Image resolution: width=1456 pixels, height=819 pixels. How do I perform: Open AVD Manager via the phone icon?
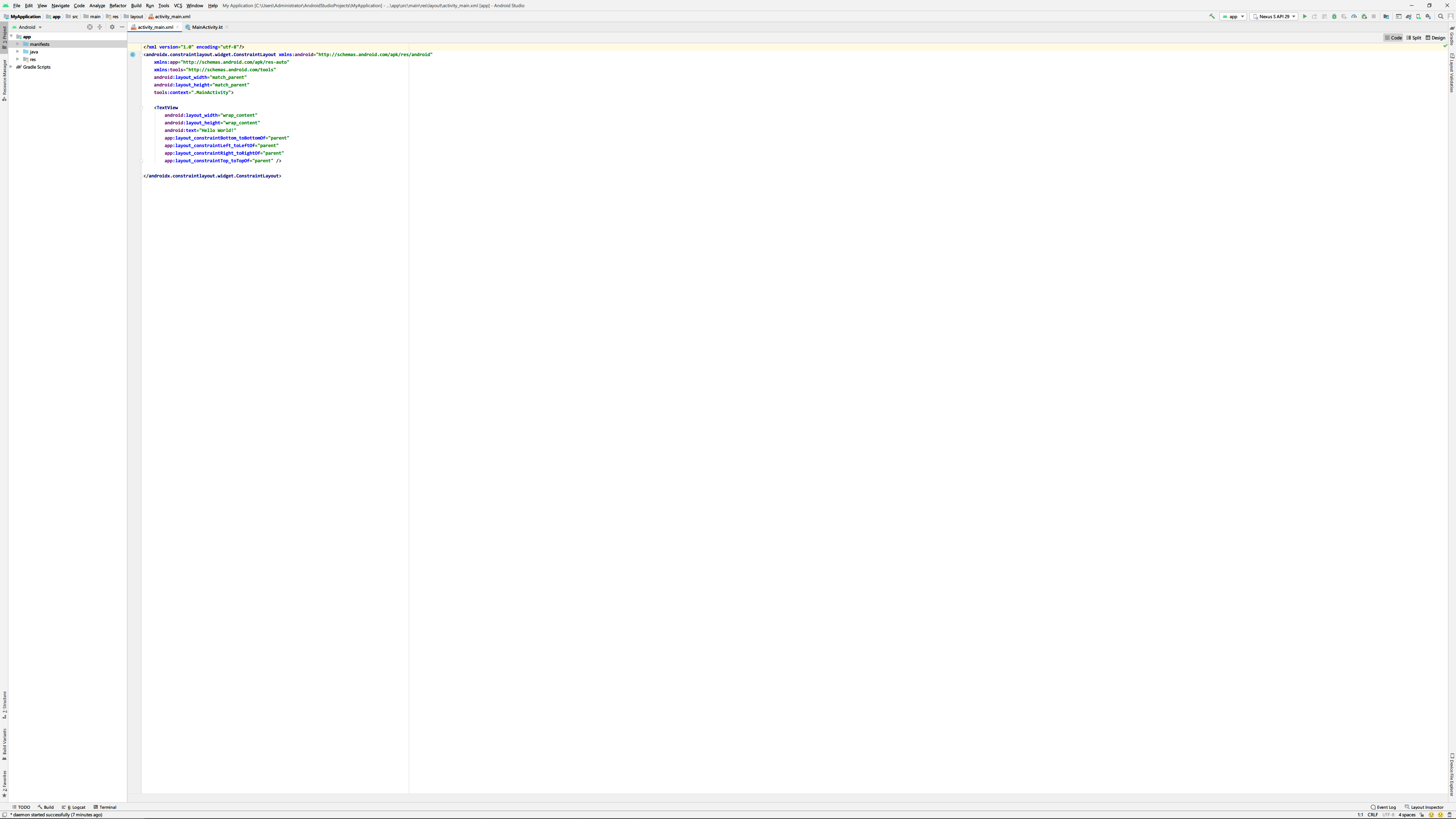(1419, 16)
